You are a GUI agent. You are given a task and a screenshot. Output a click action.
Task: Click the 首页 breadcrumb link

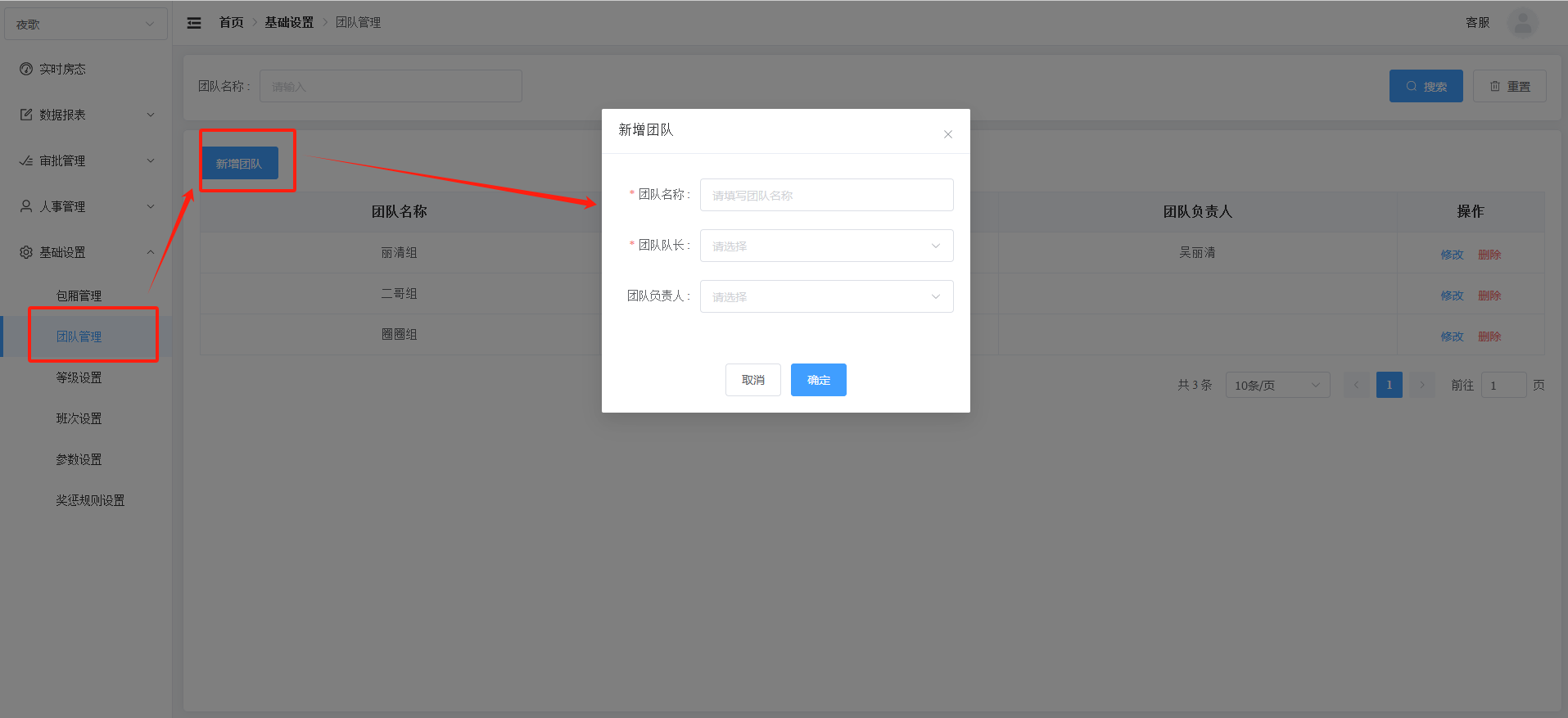pyautogui.click(x=231, y=22)
